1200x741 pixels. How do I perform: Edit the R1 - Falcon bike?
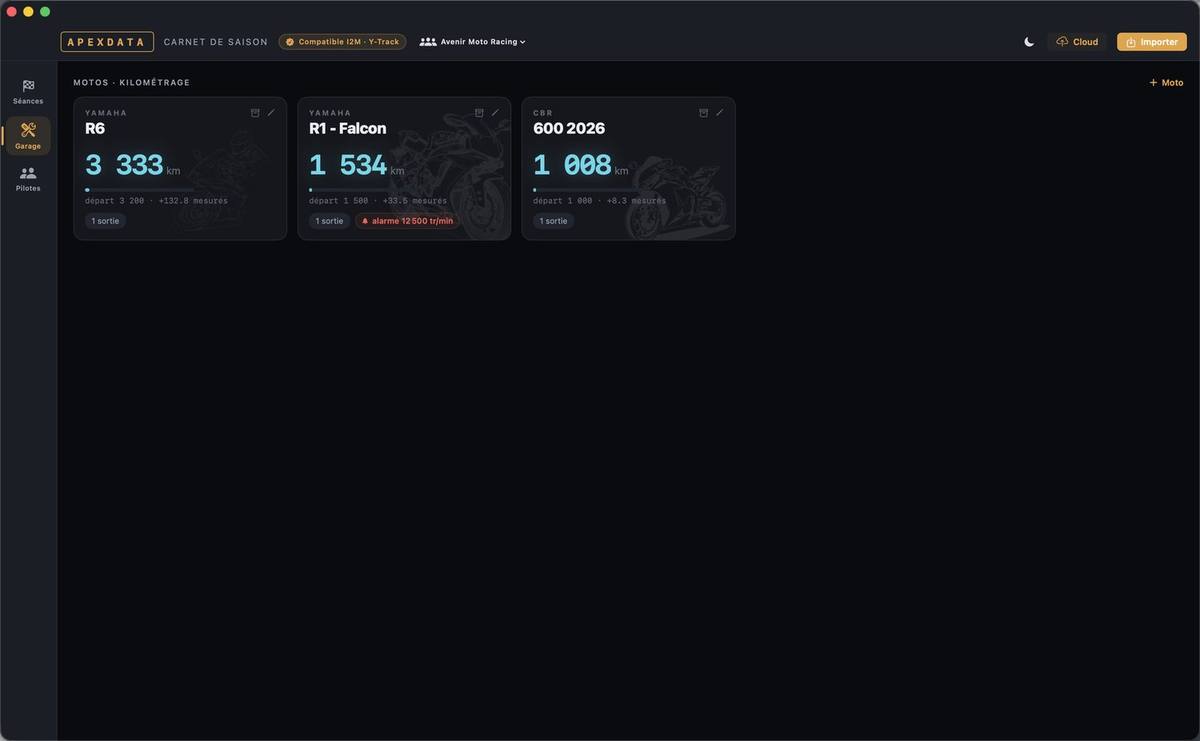click(x=495, y=113)
